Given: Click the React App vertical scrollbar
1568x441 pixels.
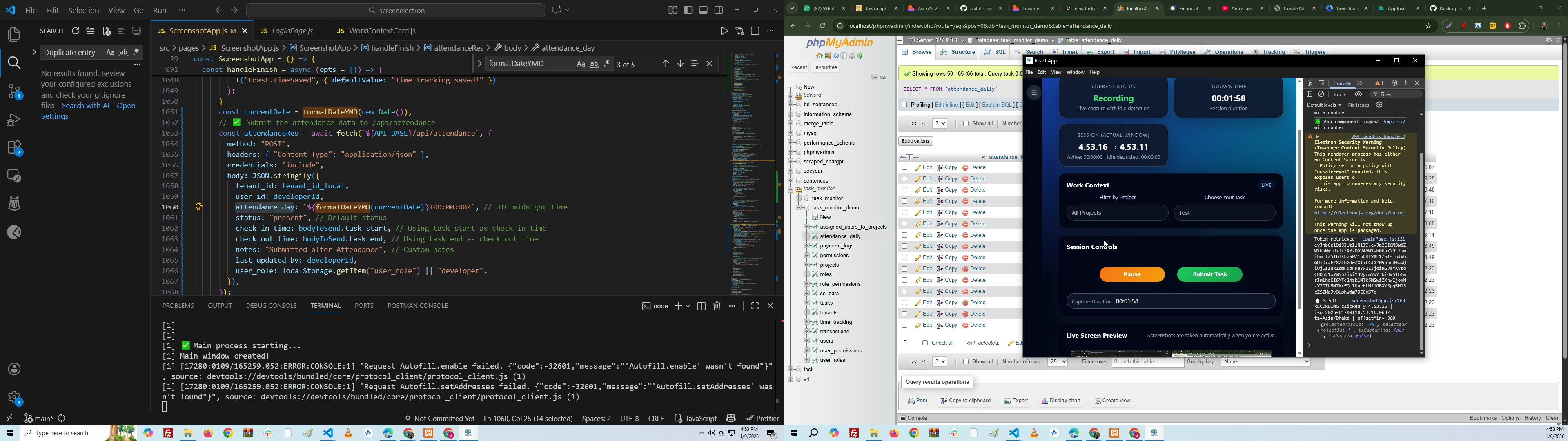Looking at the screenshot, I should click(1299, 219).
